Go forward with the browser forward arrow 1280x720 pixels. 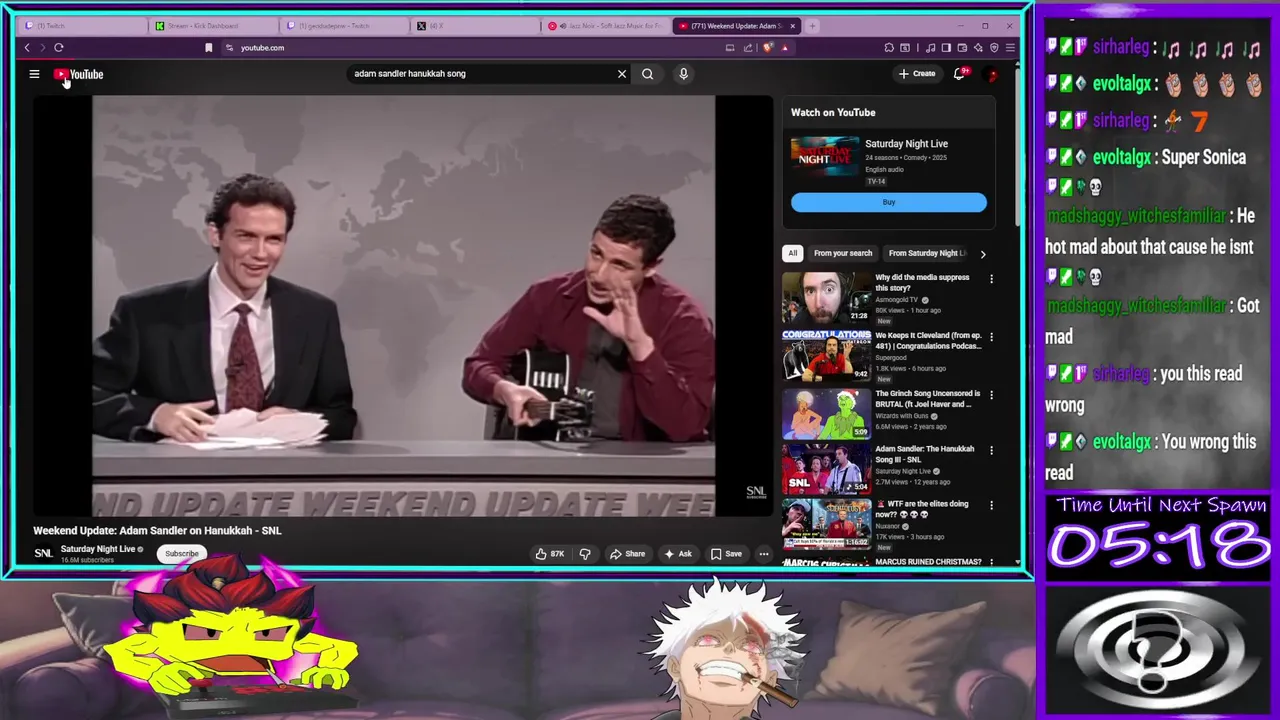[x=43, y=48]
